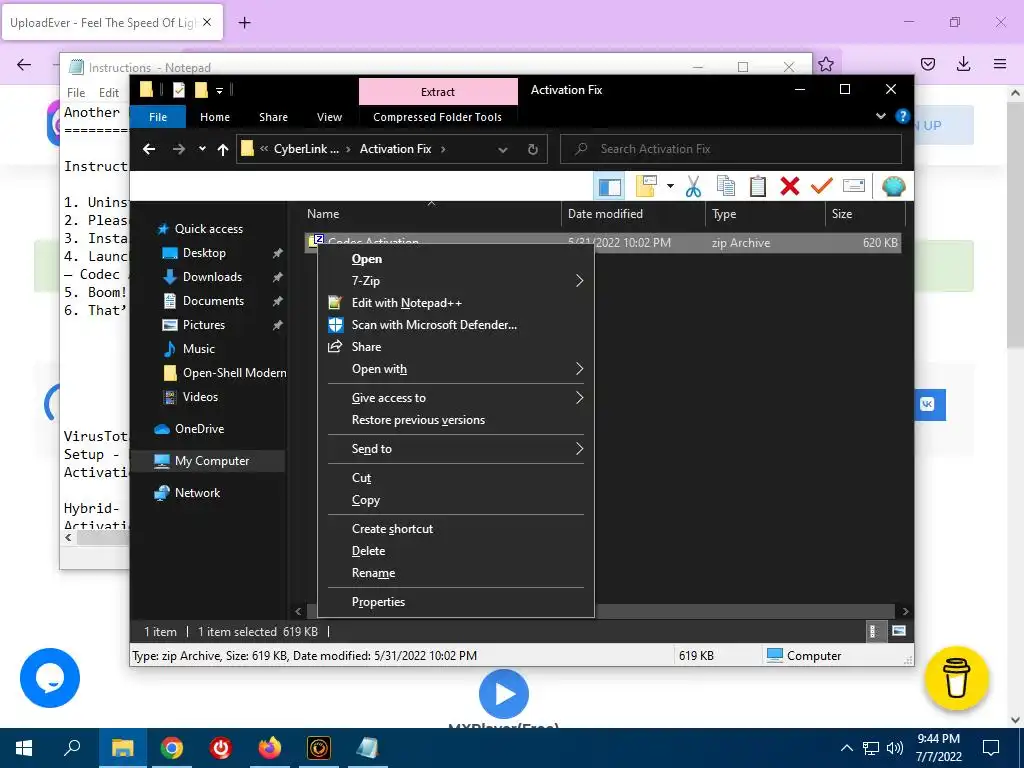Screen dimensions: 1024x768
Task: Click the orange checkmark Properties icon
Action: point(822,187)
